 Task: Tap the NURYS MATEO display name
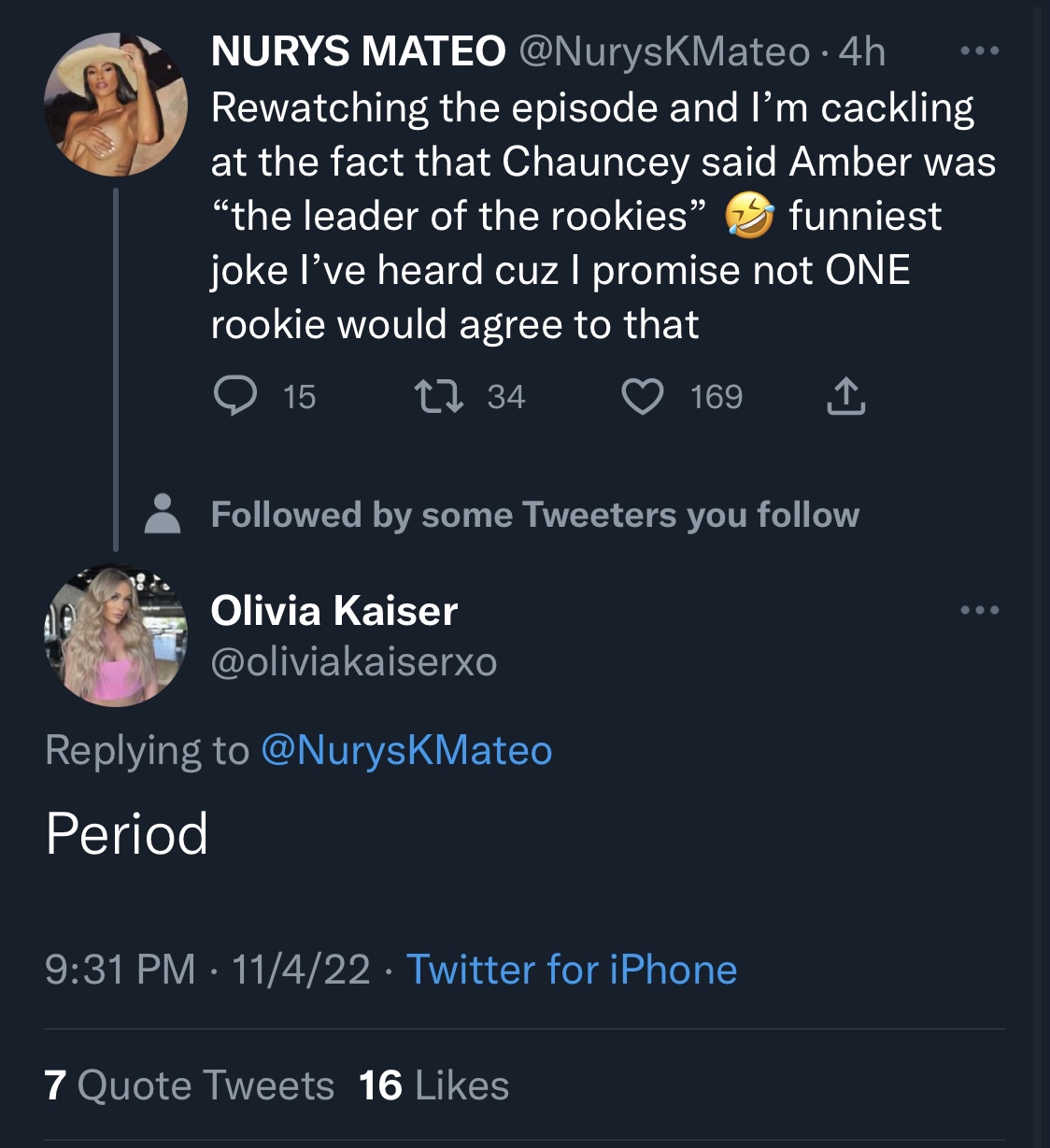coord(359,51)
